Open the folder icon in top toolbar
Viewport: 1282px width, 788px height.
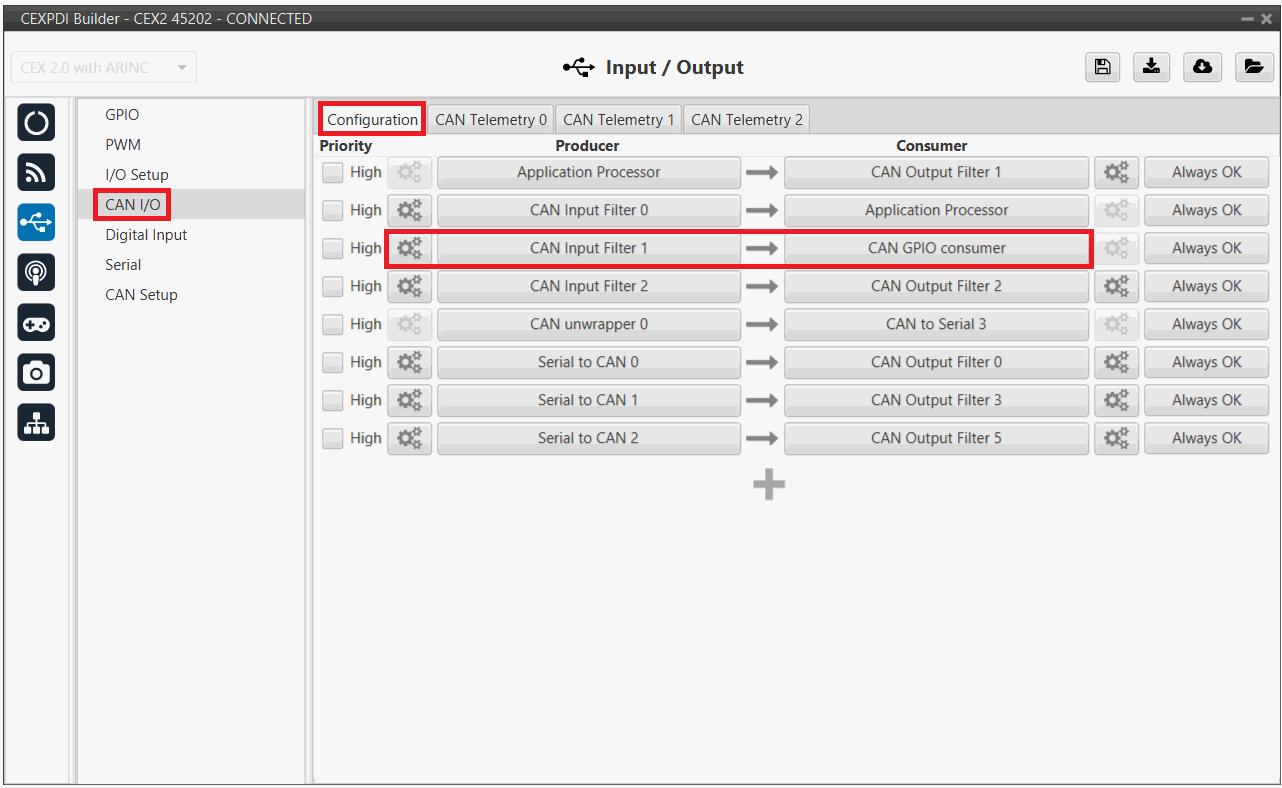tap(1252, 67)
